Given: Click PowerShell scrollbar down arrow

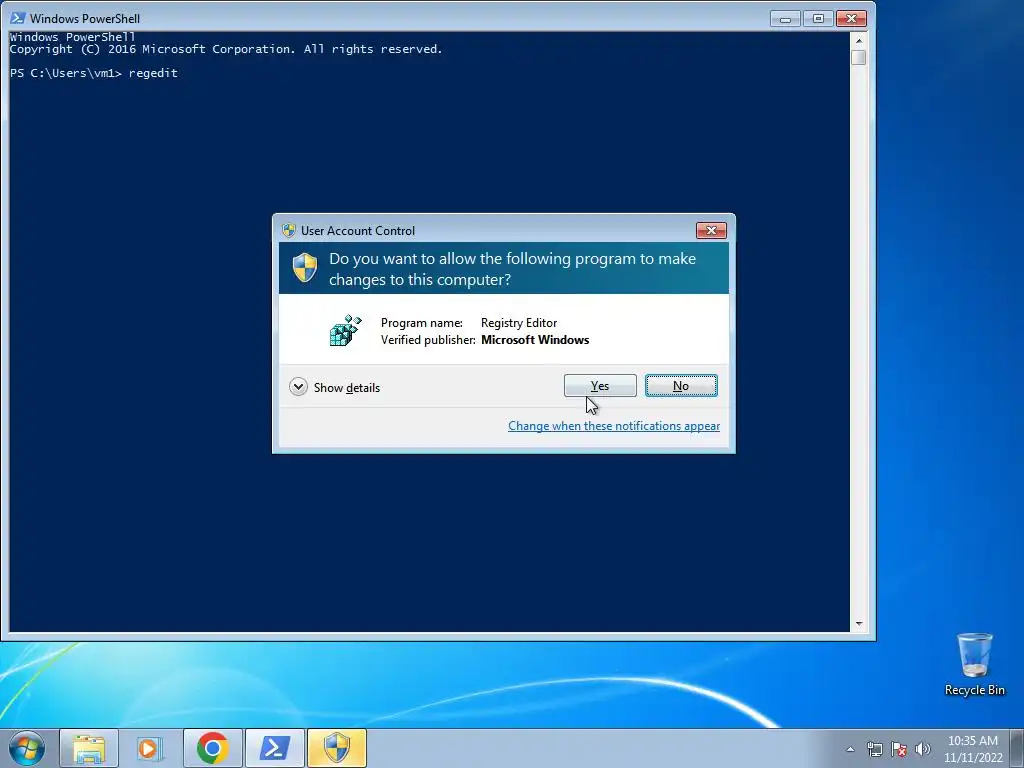Looking at the screenshot, I should coord(859,624).
